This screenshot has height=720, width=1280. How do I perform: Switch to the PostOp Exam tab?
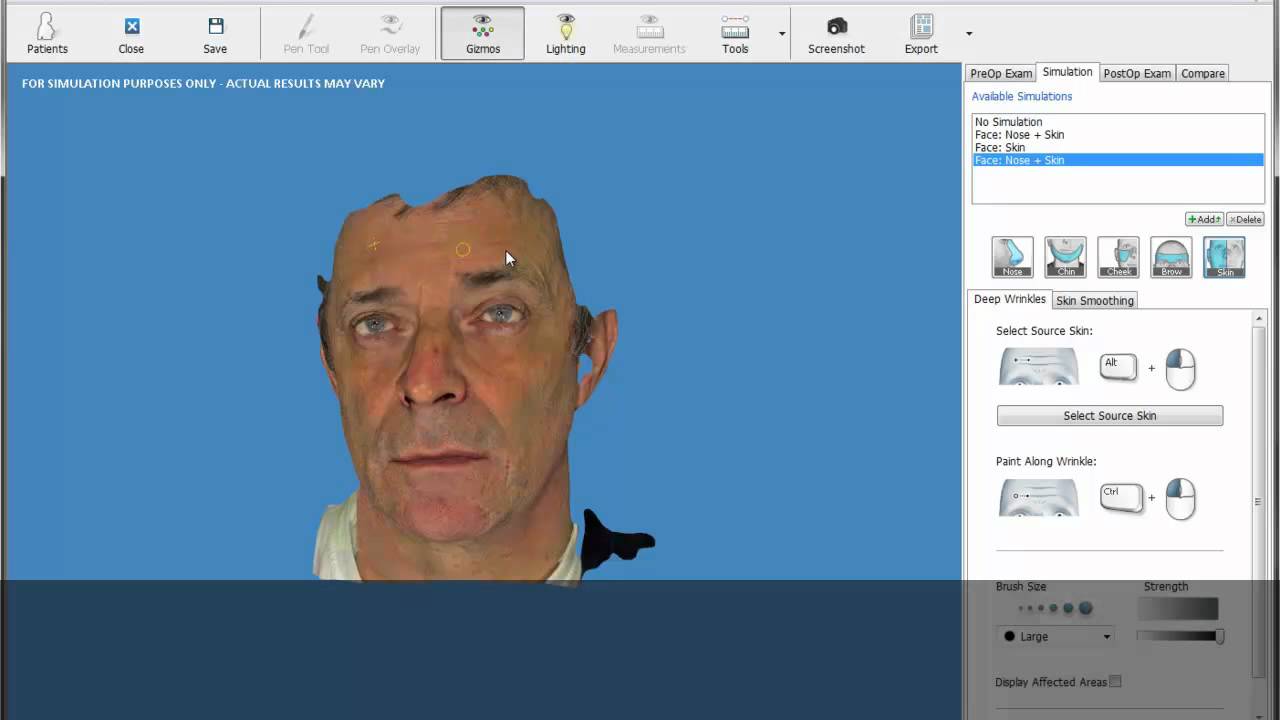pos(1137,73)
